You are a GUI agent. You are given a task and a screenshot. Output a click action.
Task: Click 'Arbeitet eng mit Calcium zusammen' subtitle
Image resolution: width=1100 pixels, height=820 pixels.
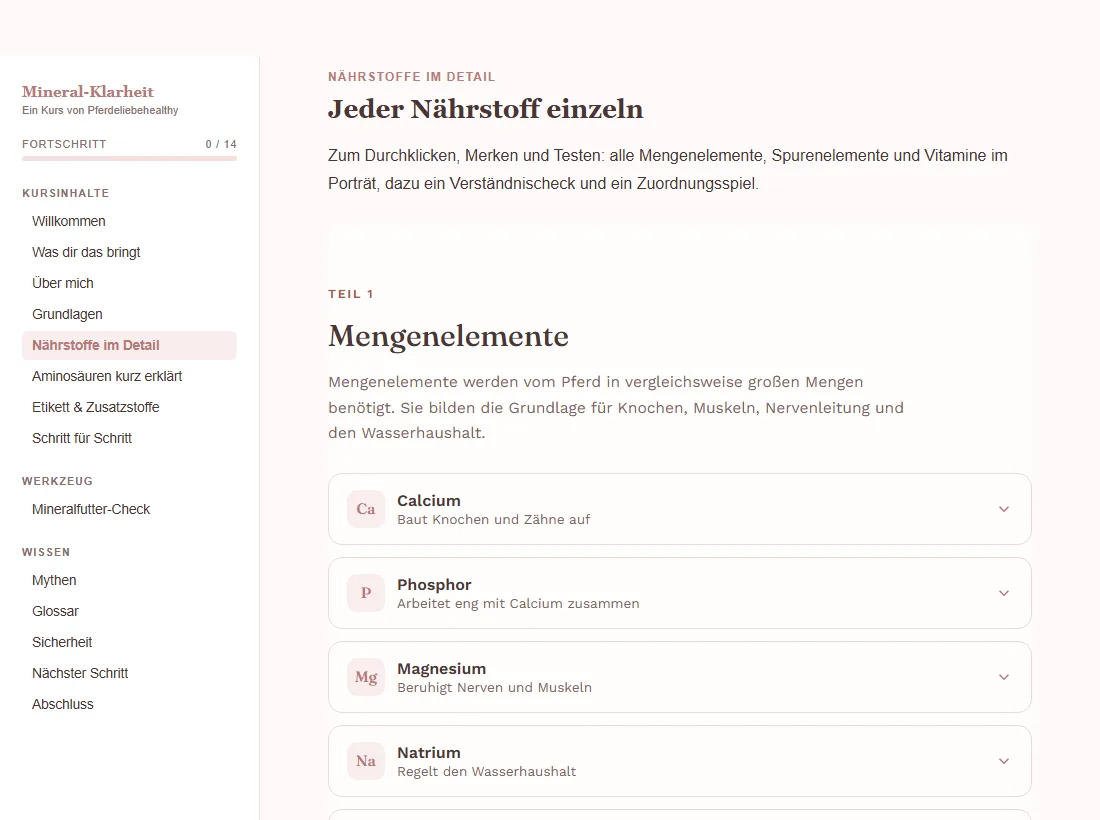[518, 604]
